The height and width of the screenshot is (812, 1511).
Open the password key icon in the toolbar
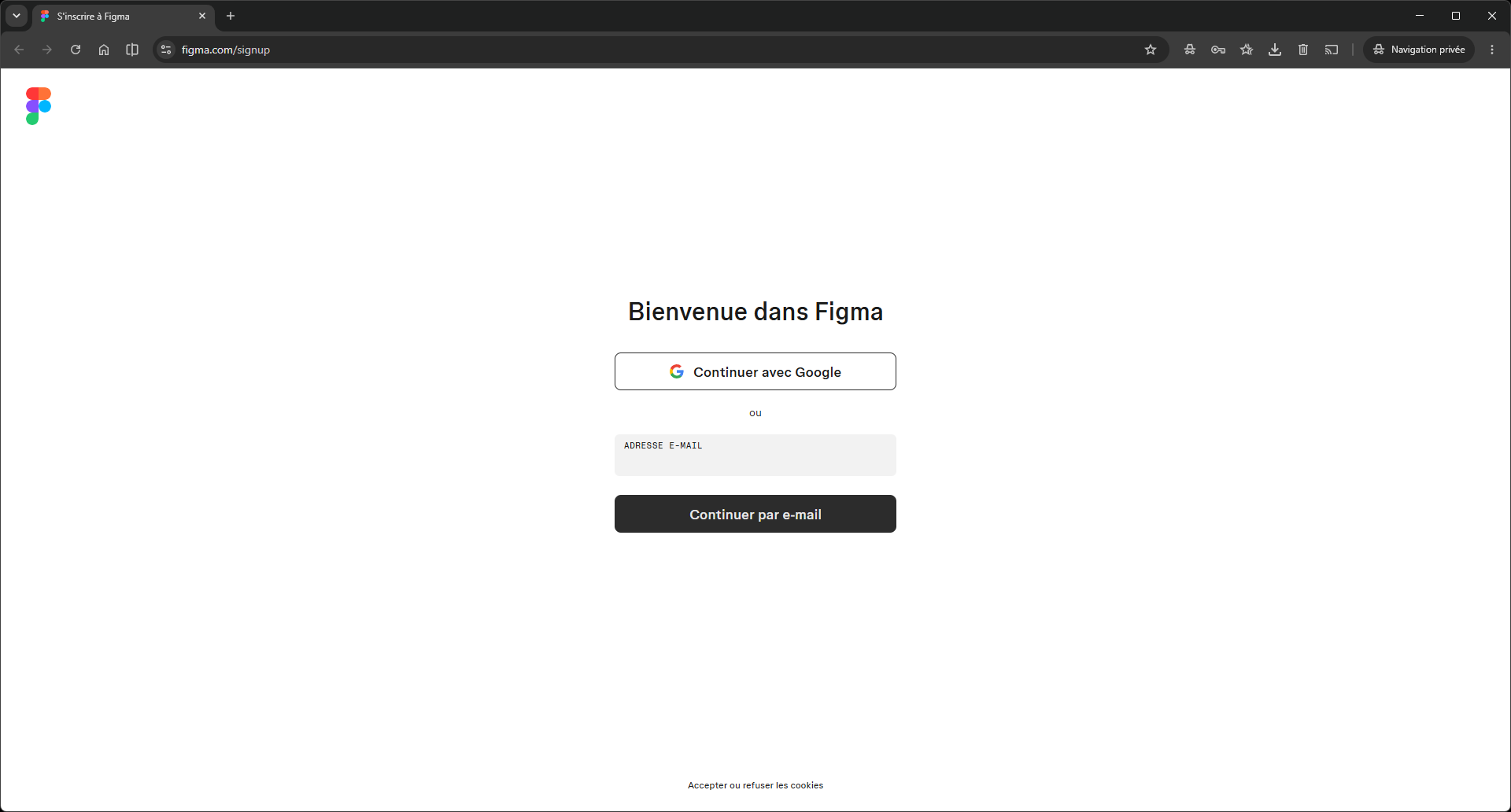[1218, 50]
